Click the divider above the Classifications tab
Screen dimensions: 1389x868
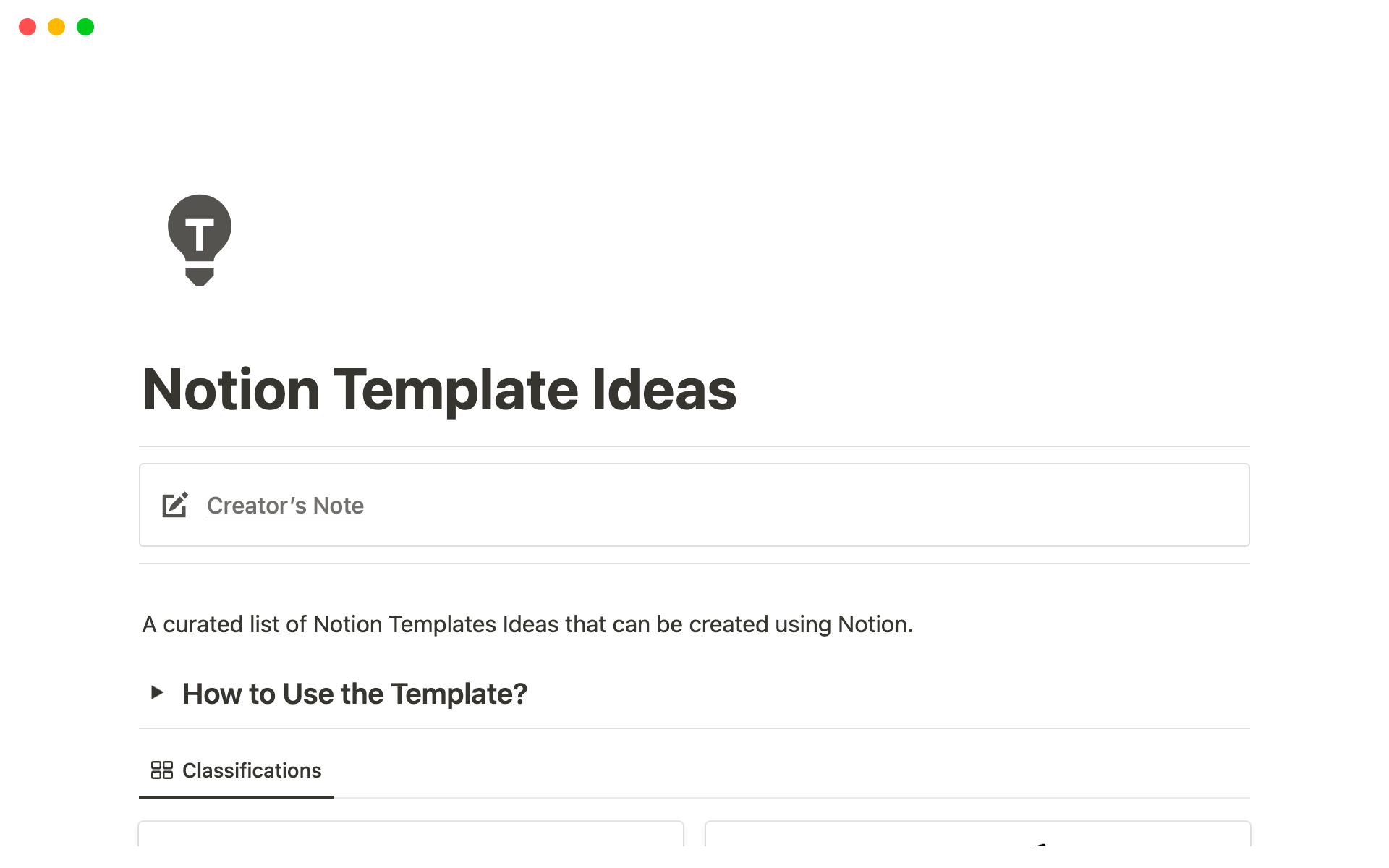694,728
